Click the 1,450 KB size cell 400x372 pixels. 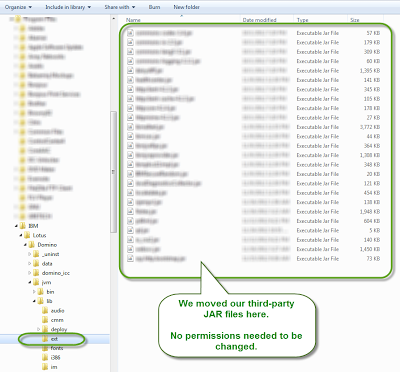(x=370, y=249)
